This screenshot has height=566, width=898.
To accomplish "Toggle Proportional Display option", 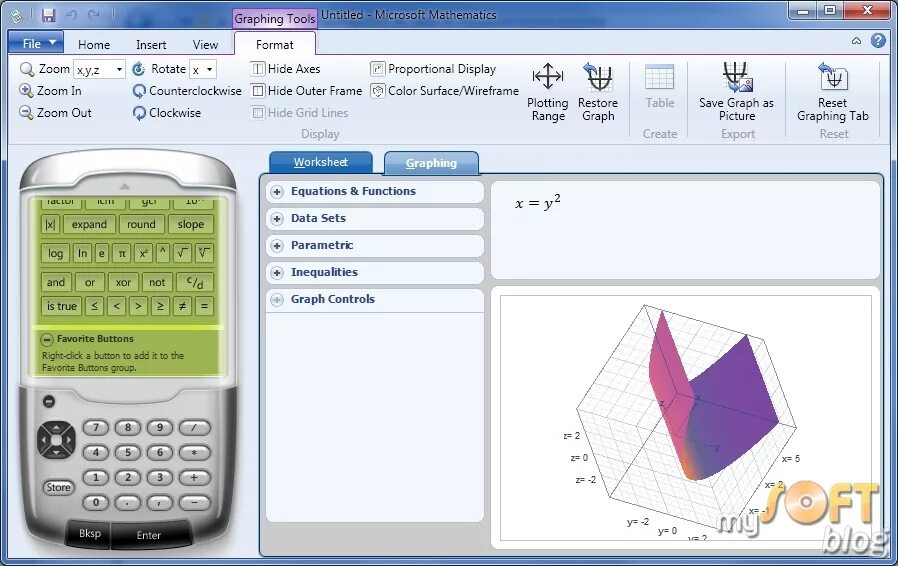I will point(434,69).
